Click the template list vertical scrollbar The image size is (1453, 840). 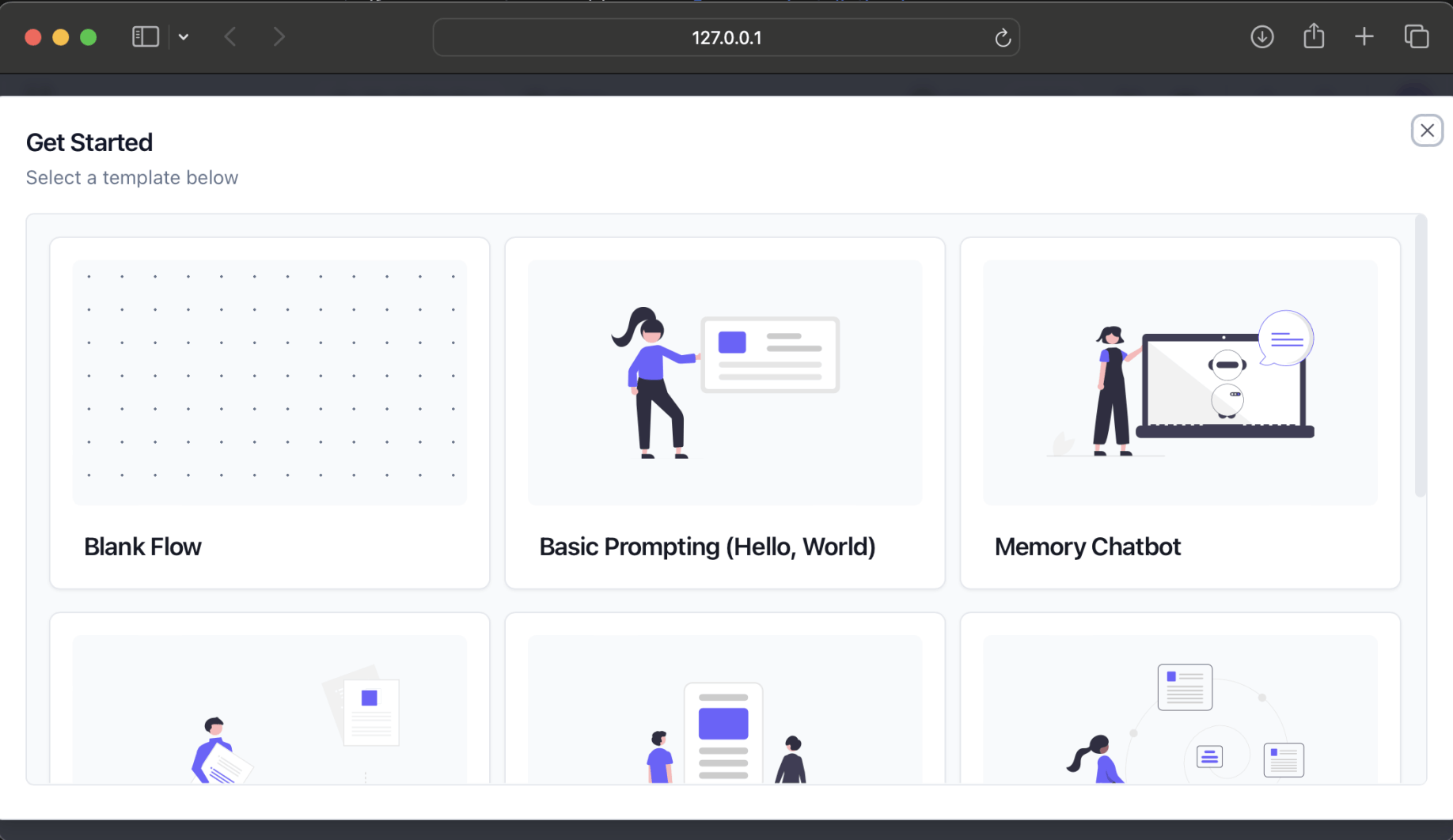point(1421,356)
